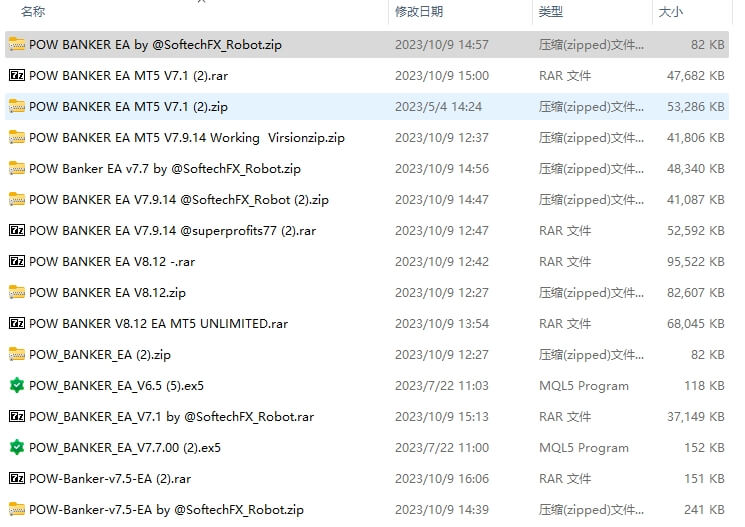Click the date 2023/10/9 16:06
Viewport: 745px width, 527px height.
442,479
